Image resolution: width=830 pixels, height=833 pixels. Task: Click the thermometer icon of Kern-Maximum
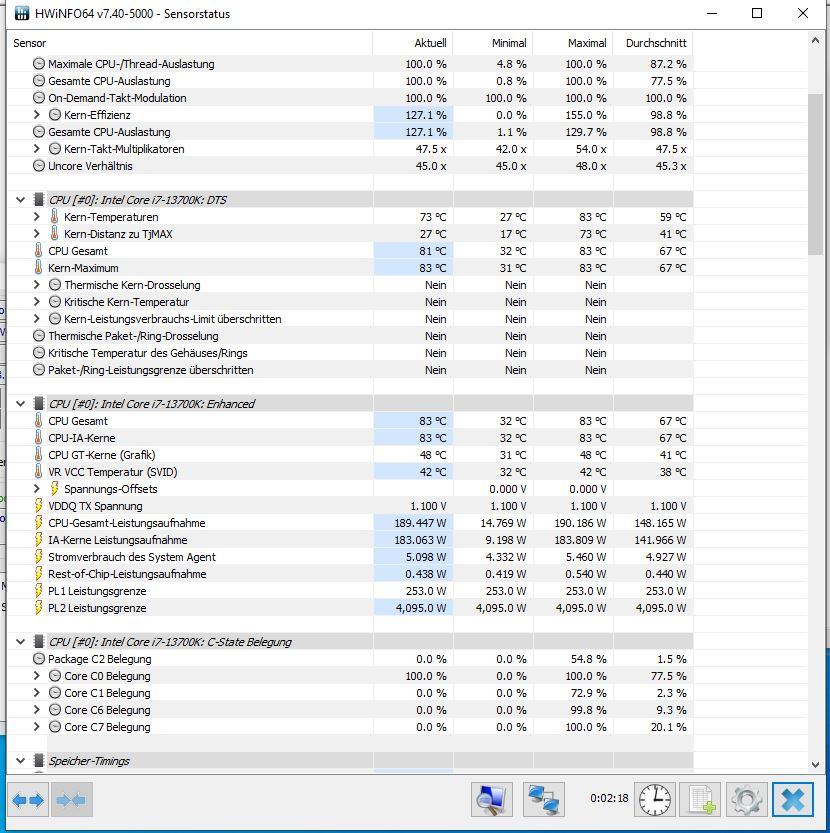pyautogui.click(x=38, y=268)
